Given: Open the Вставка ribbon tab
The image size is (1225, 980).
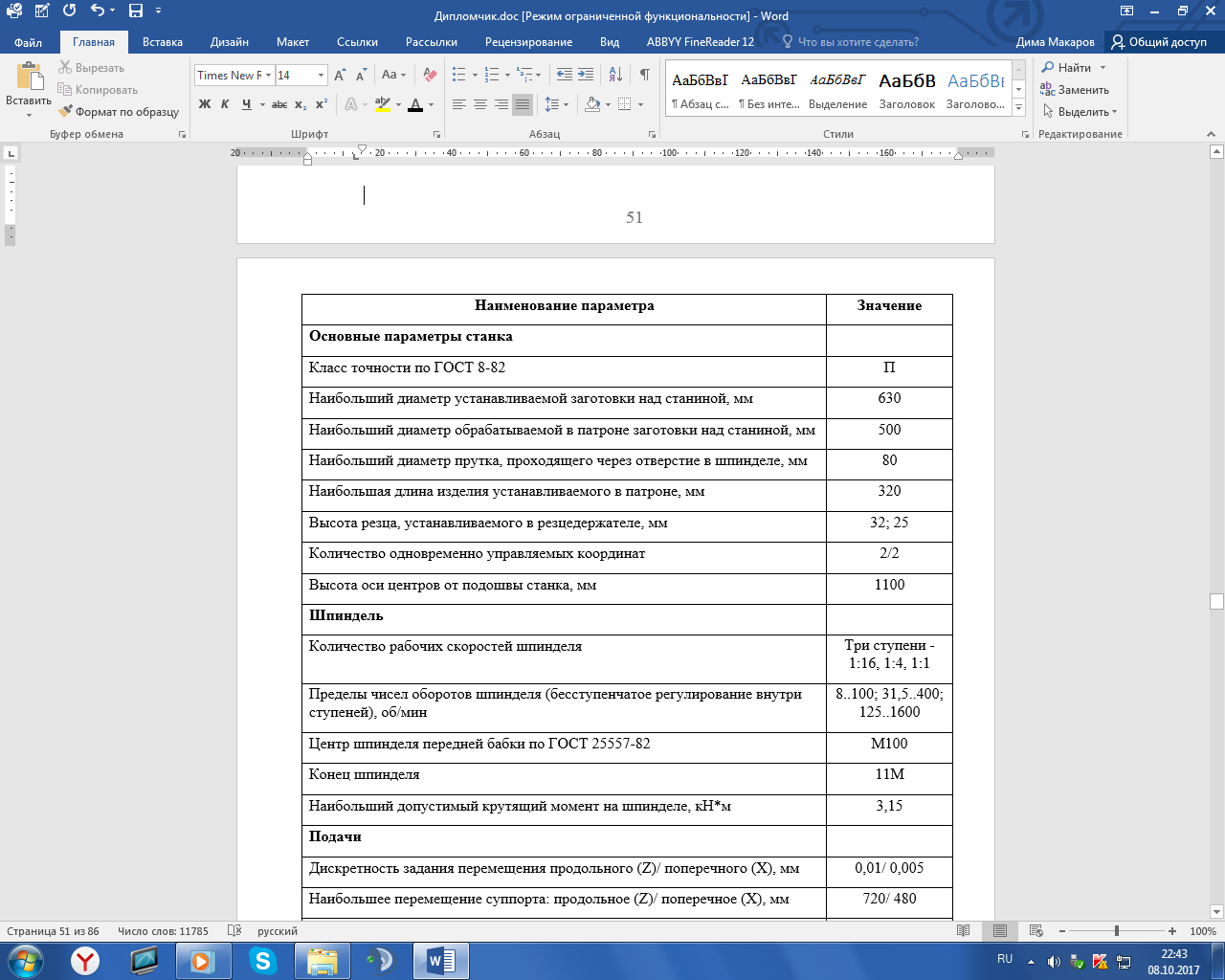Looking at the screenshot, I should pos(163,42).
